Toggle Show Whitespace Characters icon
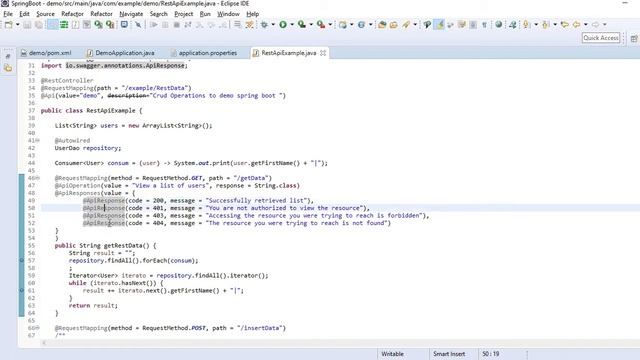Image resolution: width=640 pixels, height=360 pixels. coord(484,25)
